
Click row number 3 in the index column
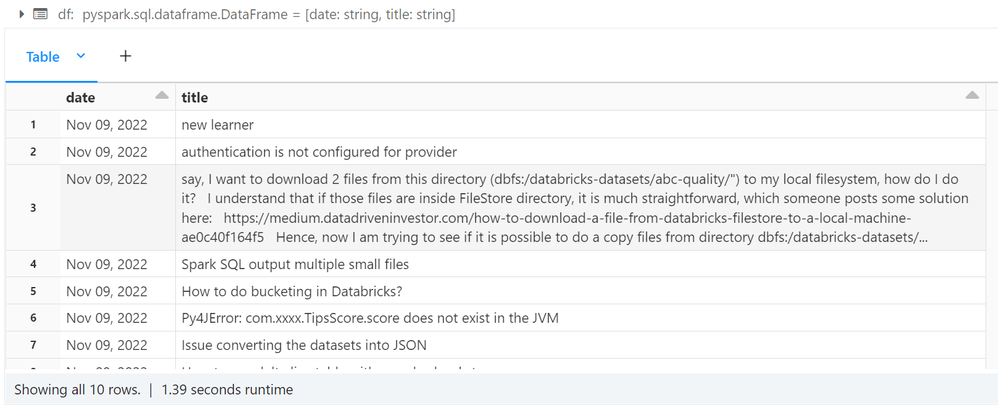coord(33,208)
